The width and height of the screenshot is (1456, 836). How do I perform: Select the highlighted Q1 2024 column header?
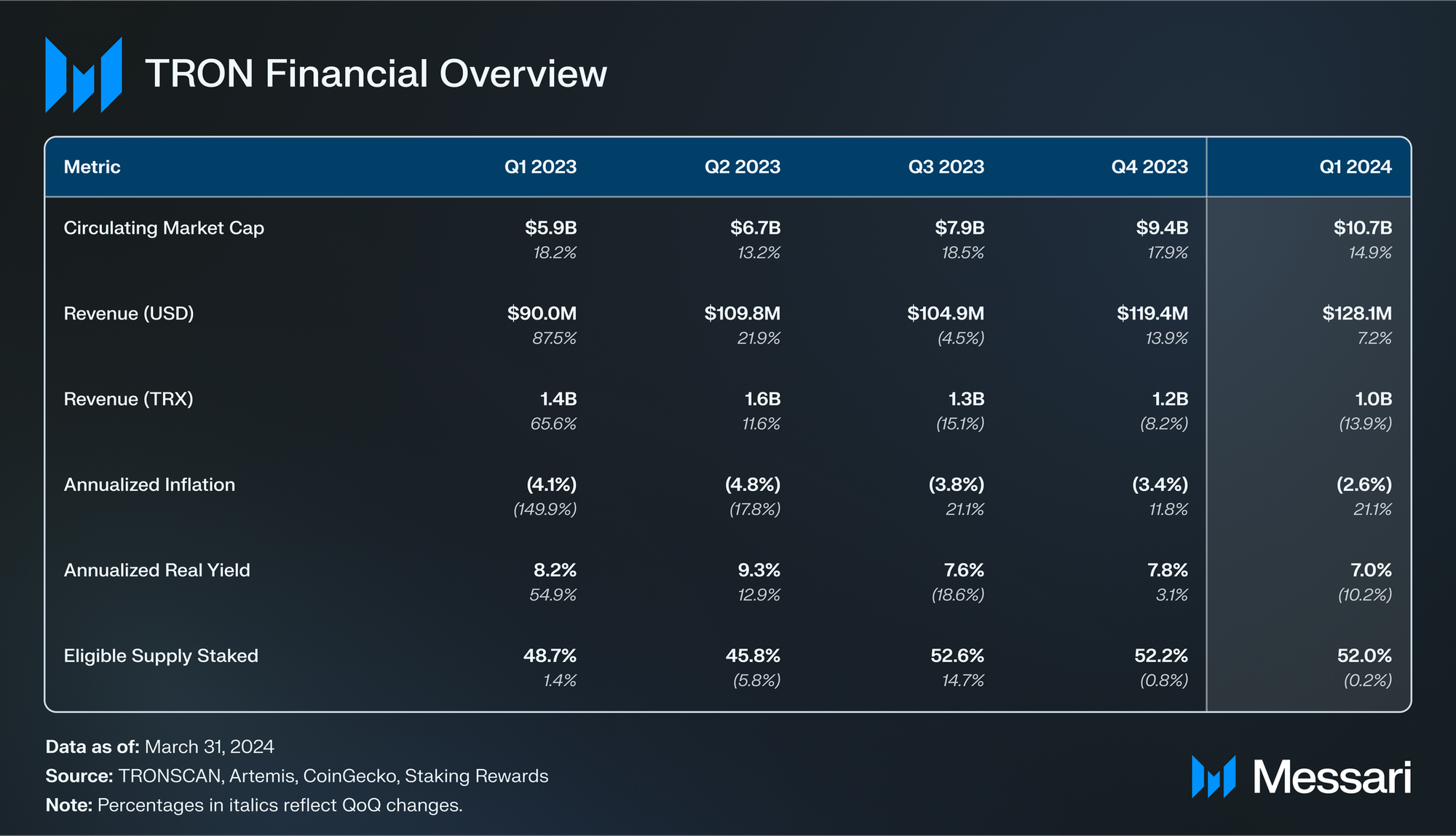pyautogui.click(x=1355, y=167)
